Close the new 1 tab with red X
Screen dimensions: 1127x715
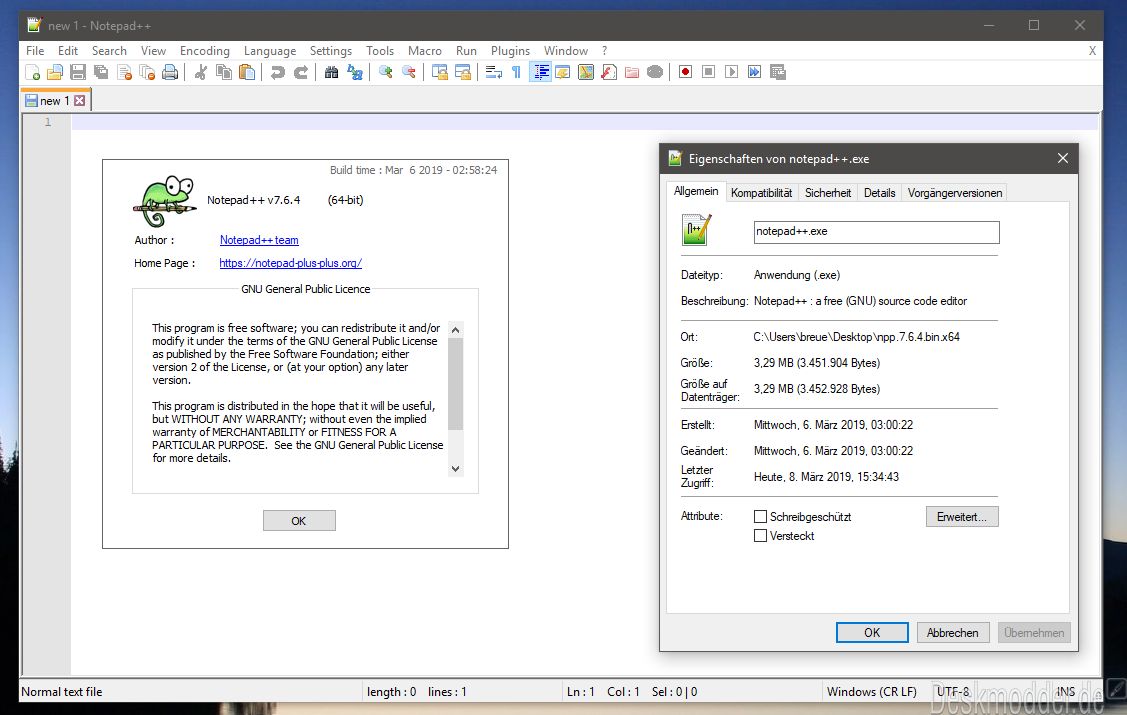[x=80, y=101]
